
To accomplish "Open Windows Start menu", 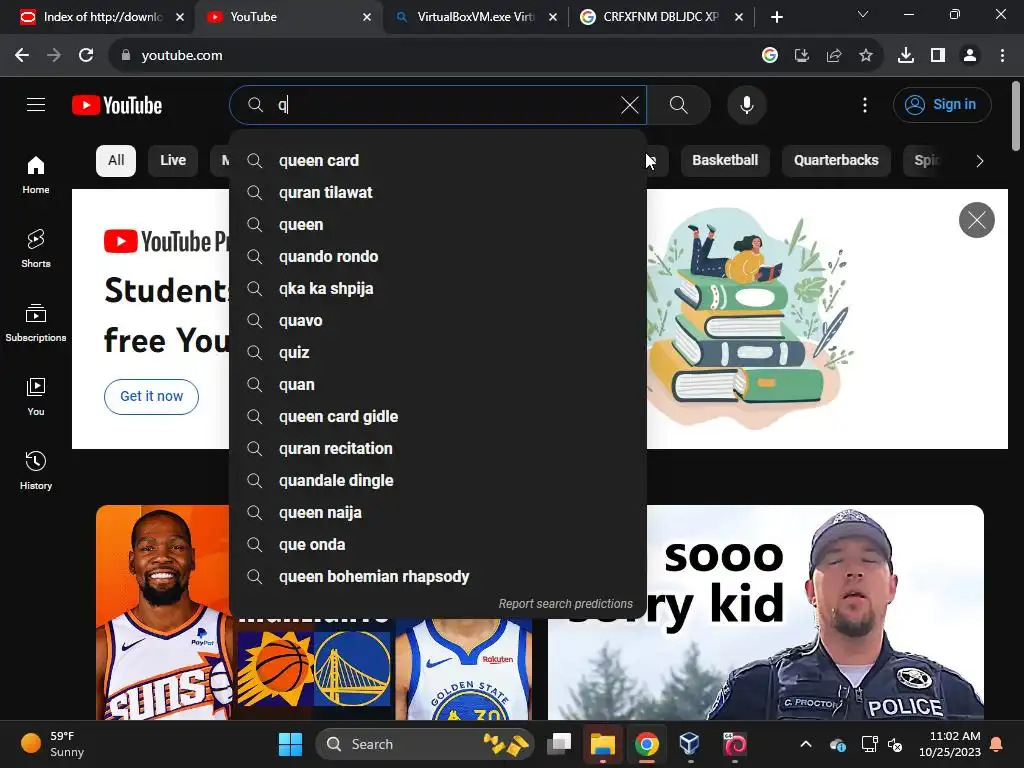I will coord(291,744).
